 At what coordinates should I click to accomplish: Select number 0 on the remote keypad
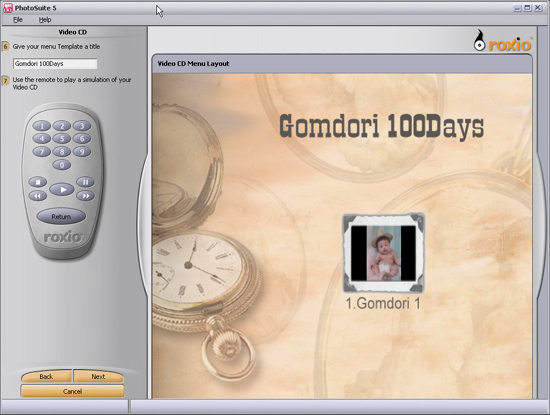click(x=62, y=165)
